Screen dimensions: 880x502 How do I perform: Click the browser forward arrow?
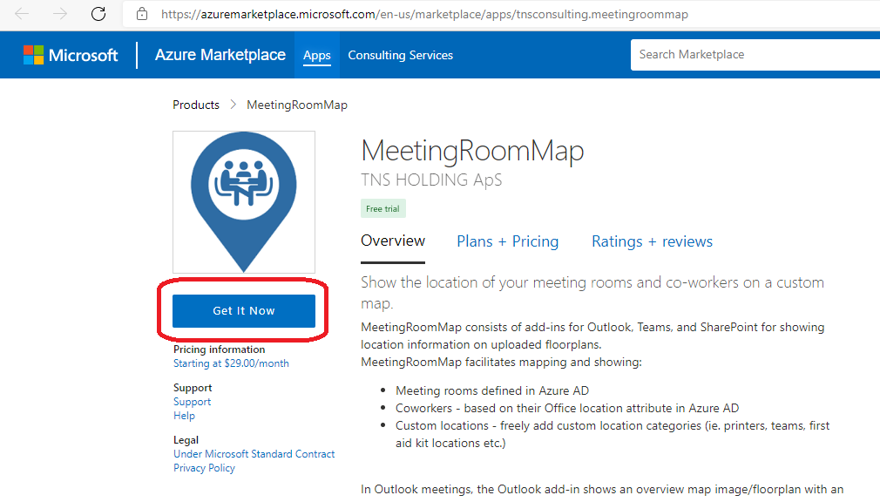[59, 13]
